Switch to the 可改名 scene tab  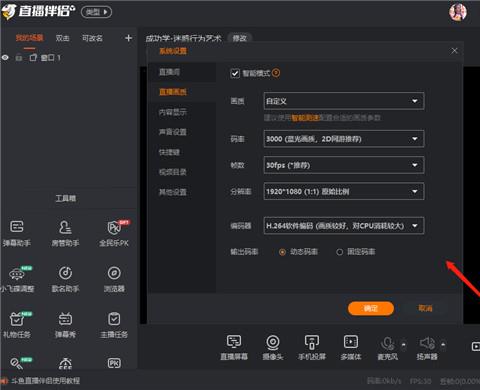click(92, 38)
